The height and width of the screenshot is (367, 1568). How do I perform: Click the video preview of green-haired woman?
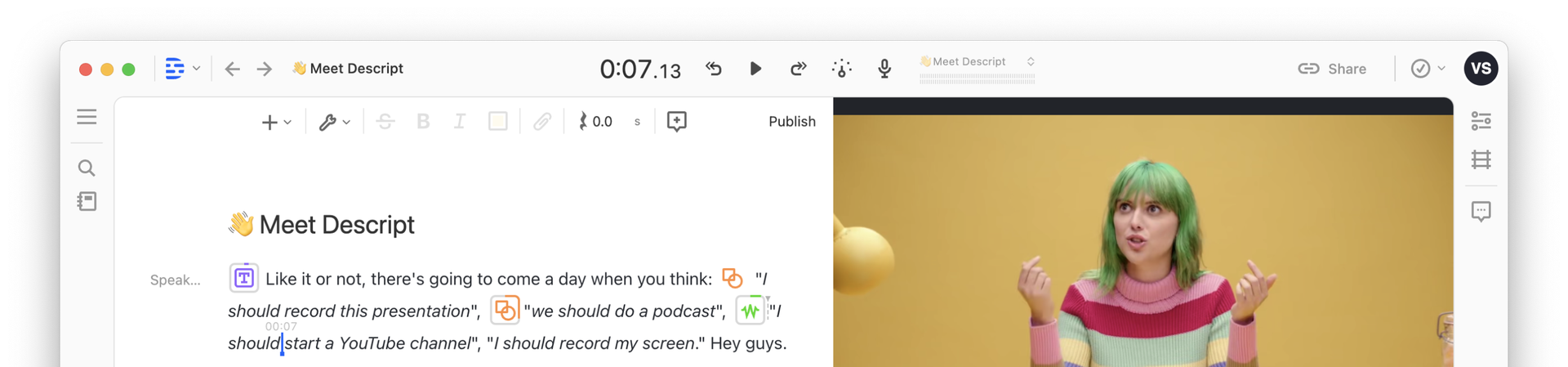click(1143, 241)
